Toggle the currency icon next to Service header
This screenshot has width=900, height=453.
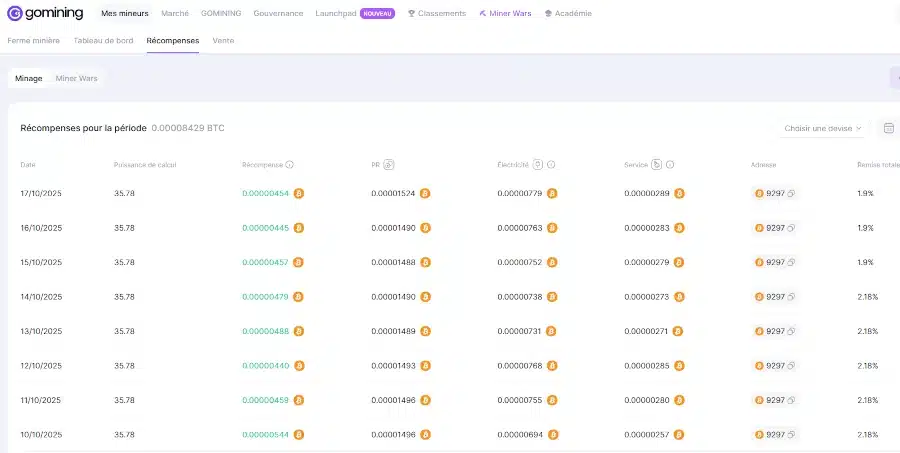coord(657,165)
